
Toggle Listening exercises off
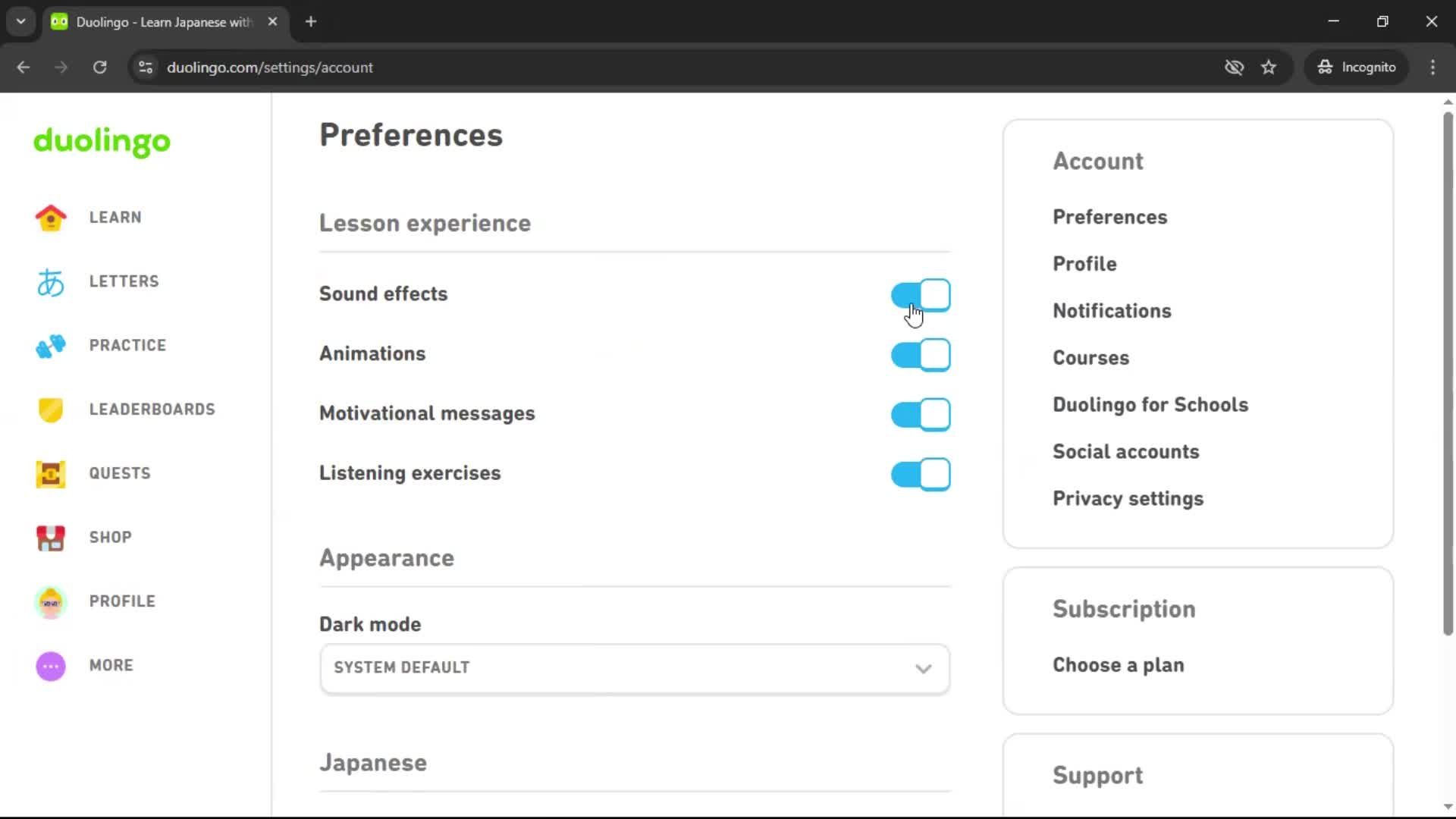pyautogui.click(x=920, y=474)
